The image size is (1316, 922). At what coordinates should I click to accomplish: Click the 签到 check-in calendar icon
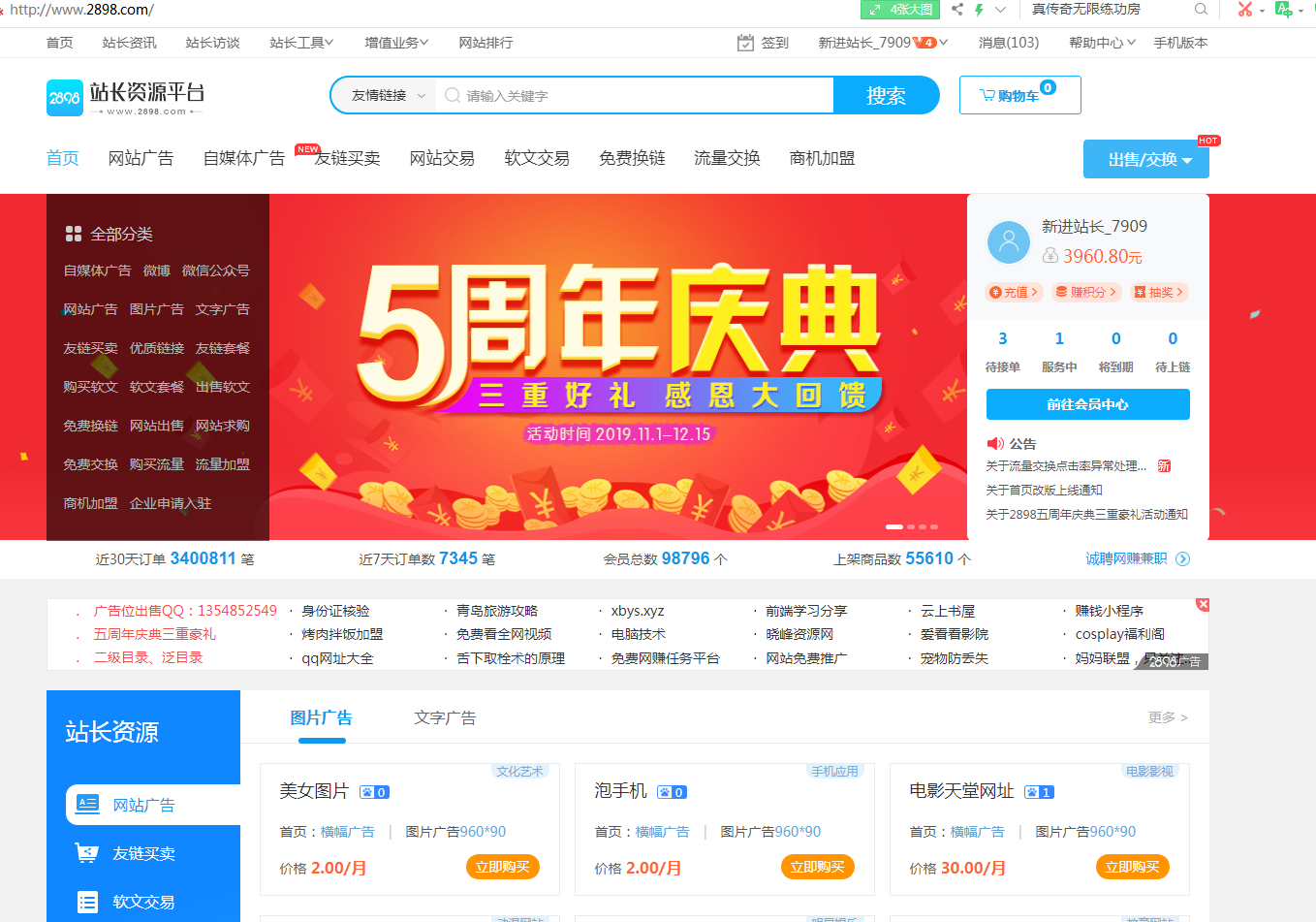point(744,43)
